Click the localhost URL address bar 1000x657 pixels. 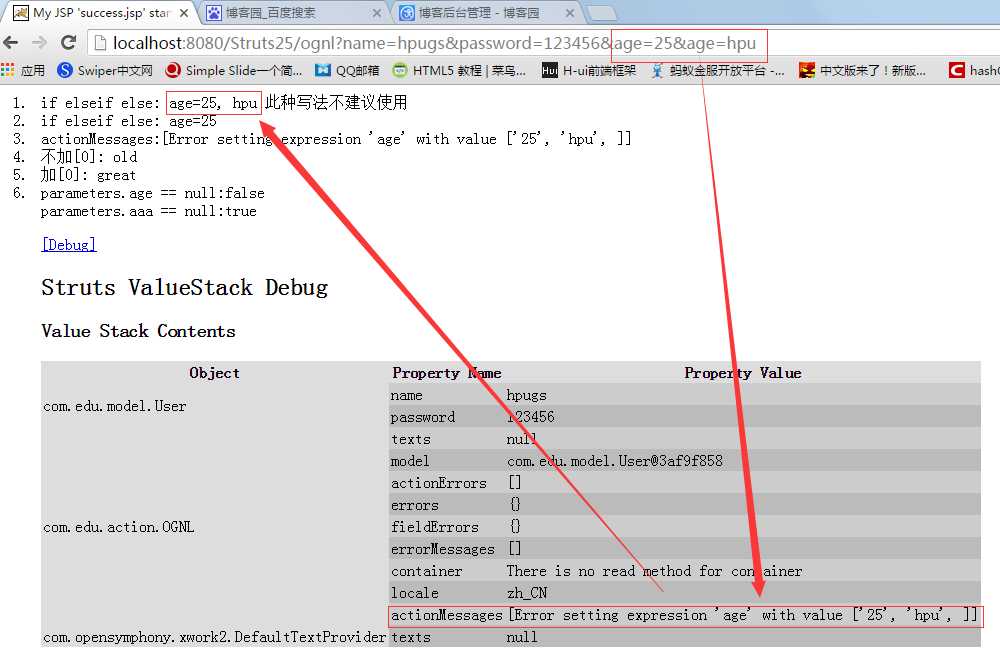[434, 43]
